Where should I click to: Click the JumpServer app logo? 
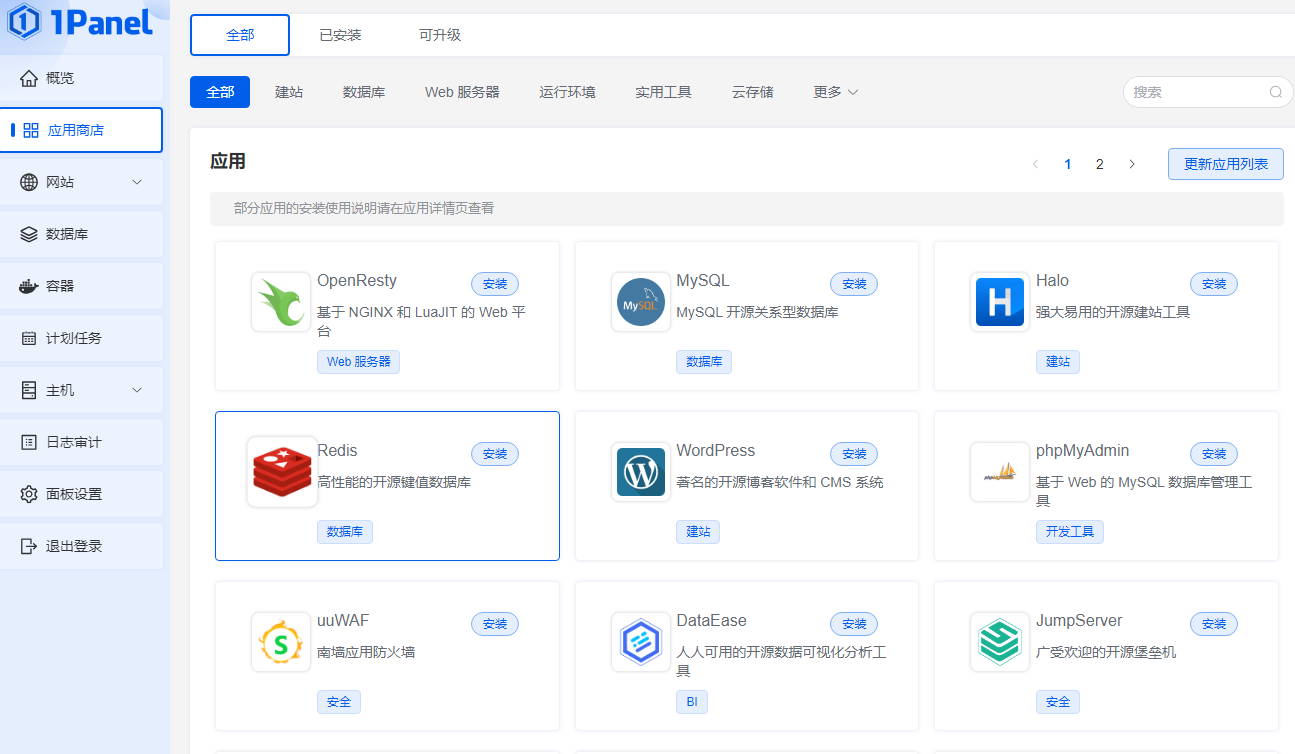pos(1000,642)
